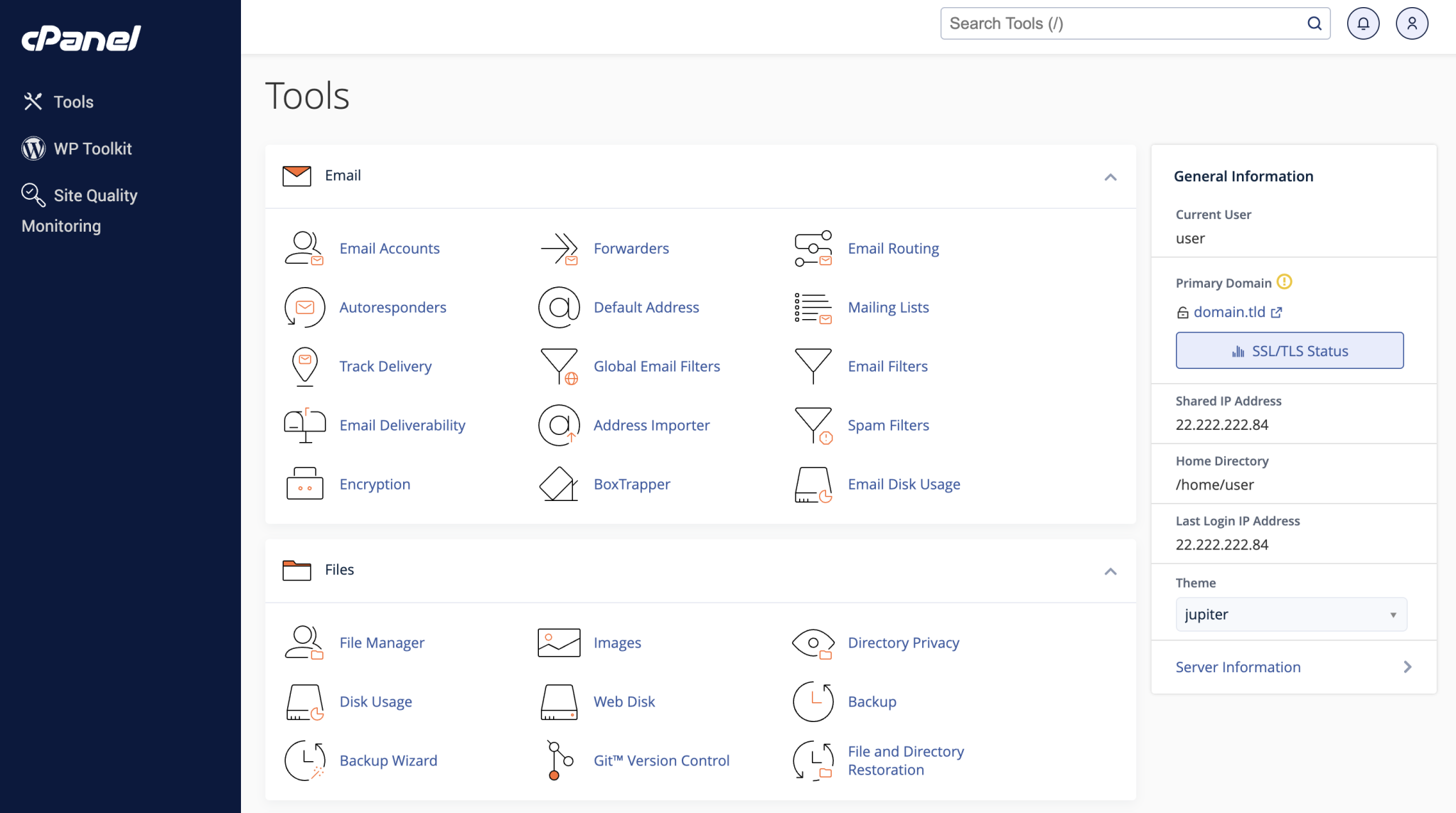The height and width of the screenshot is (813, 1456).
Task: Open the Theme dropdown showing jupiter
Action: (1290, 614)
